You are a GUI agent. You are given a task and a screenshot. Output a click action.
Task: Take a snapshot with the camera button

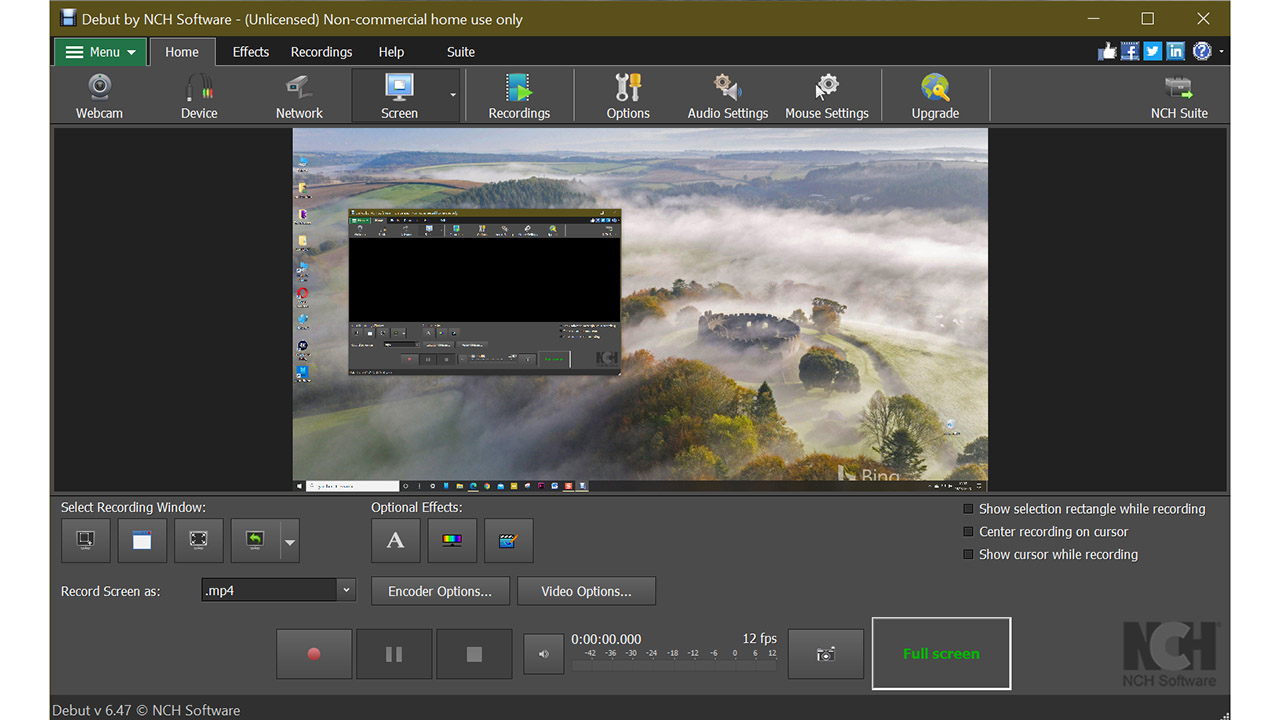[826, 654]
